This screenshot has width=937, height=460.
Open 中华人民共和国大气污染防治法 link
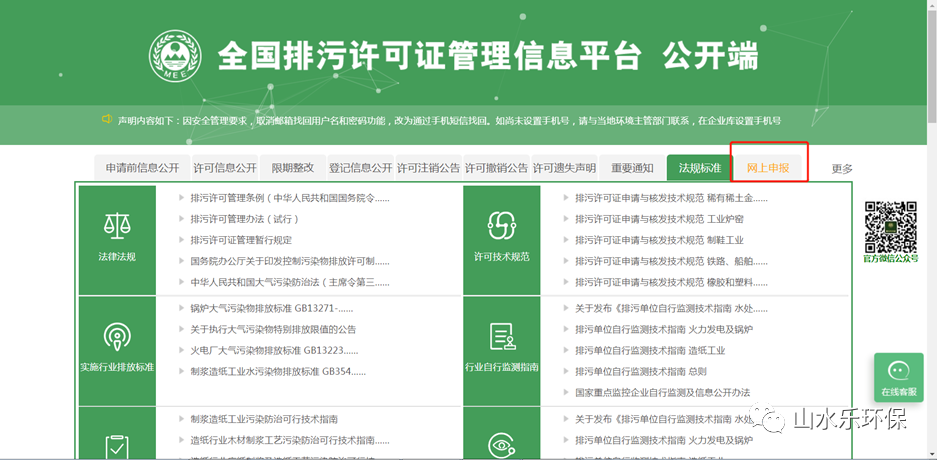pos(290,282)
